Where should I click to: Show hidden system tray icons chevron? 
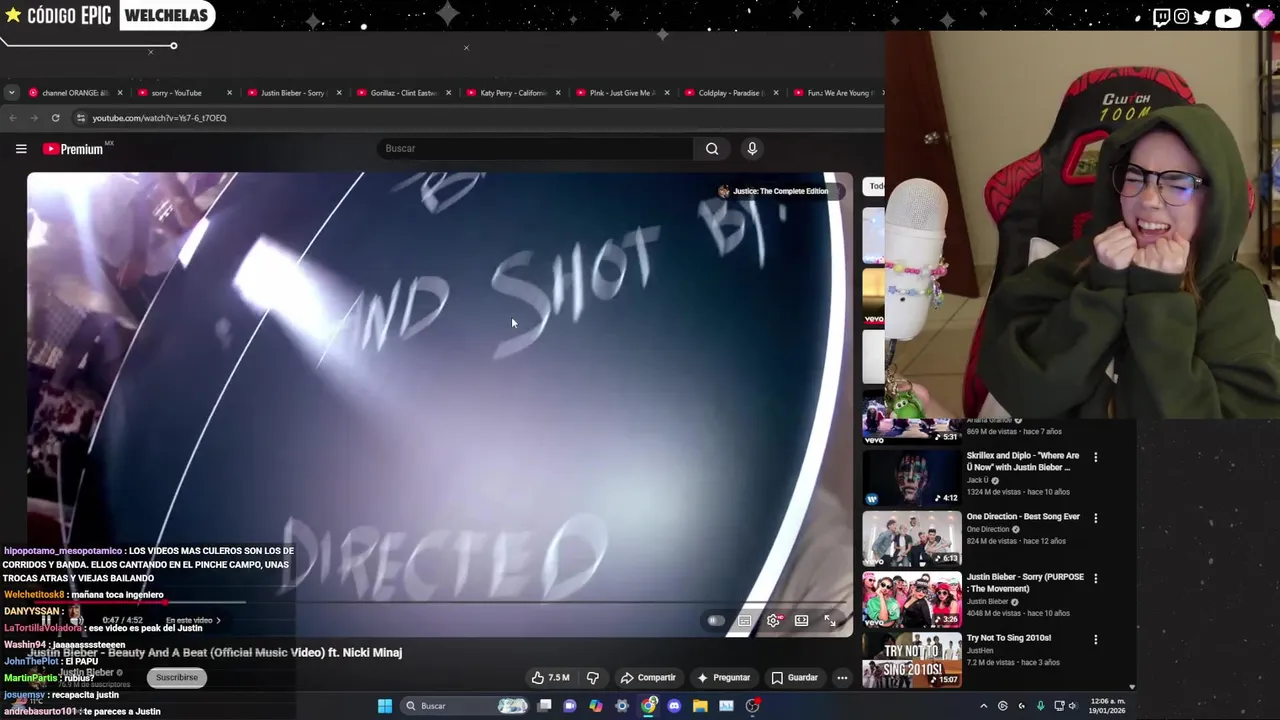[x=983, y=706]
